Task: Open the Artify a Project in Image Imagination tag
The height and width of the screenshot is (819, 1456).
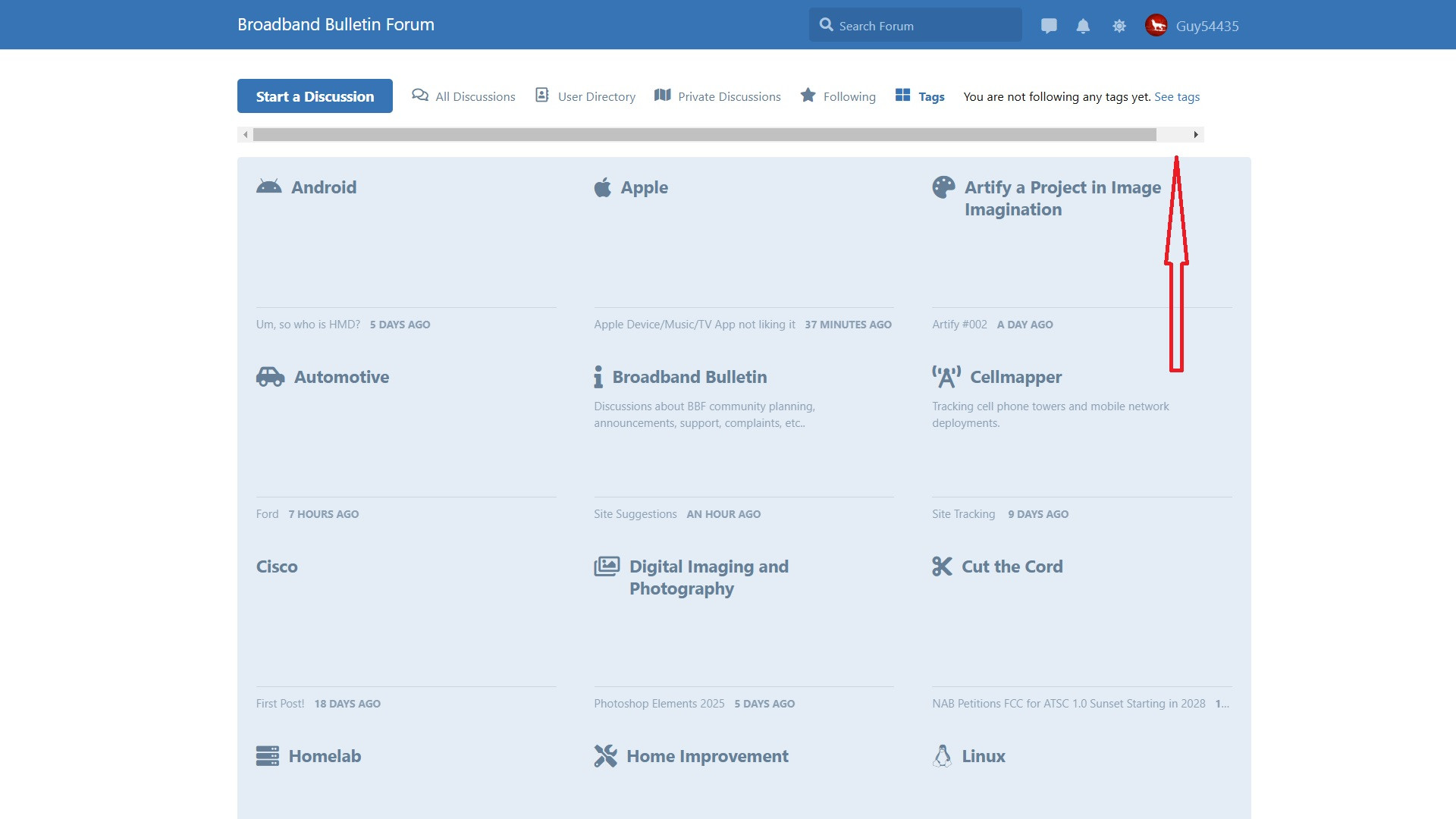Action: [1062, 198]
